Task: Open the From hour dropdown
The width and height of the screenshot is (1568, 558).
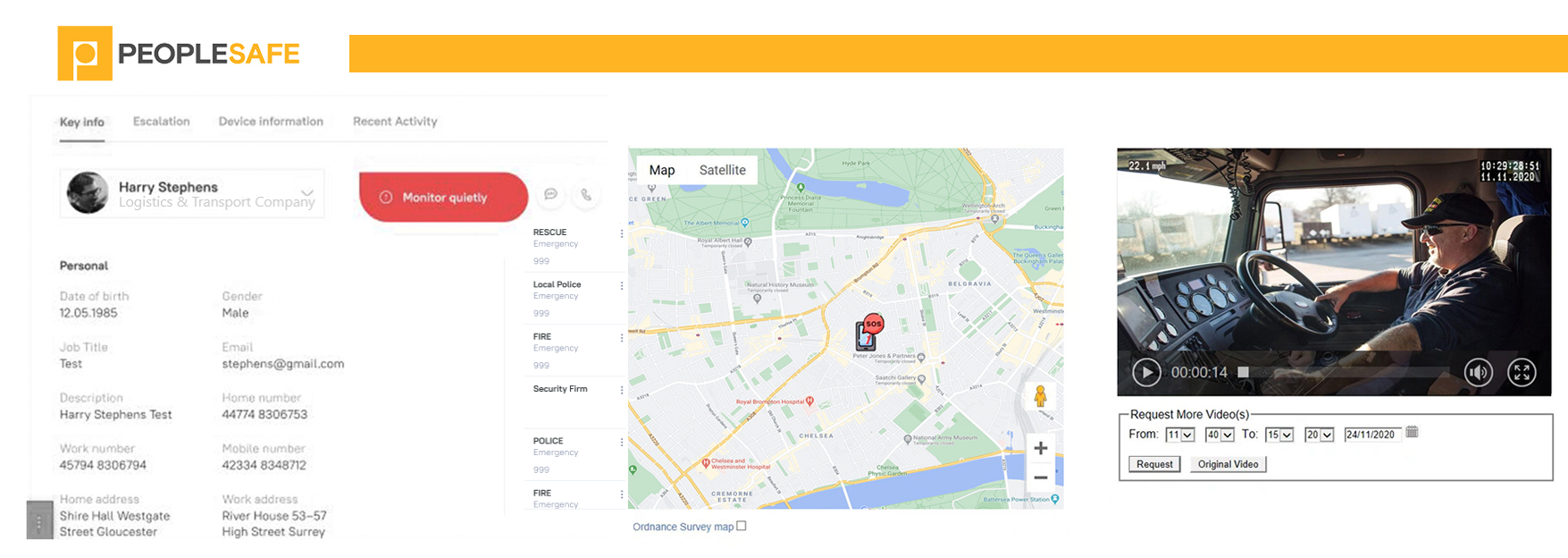Action: tap(1179, 435)
